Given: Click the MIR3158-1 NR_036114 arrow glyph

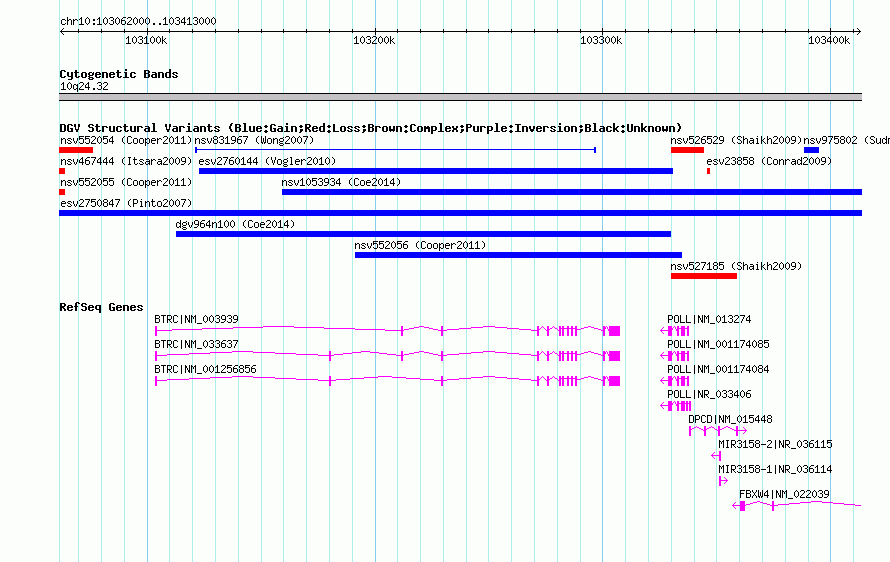Looking at the screenshot, I should pos(723,480).
